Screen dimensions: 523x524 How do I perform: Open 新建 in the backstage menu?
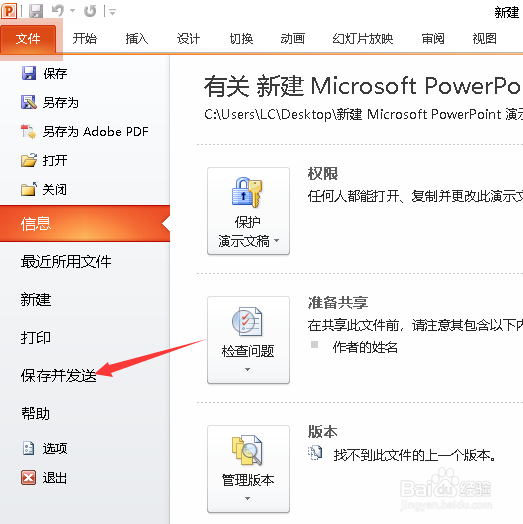(x=35, y=299)
